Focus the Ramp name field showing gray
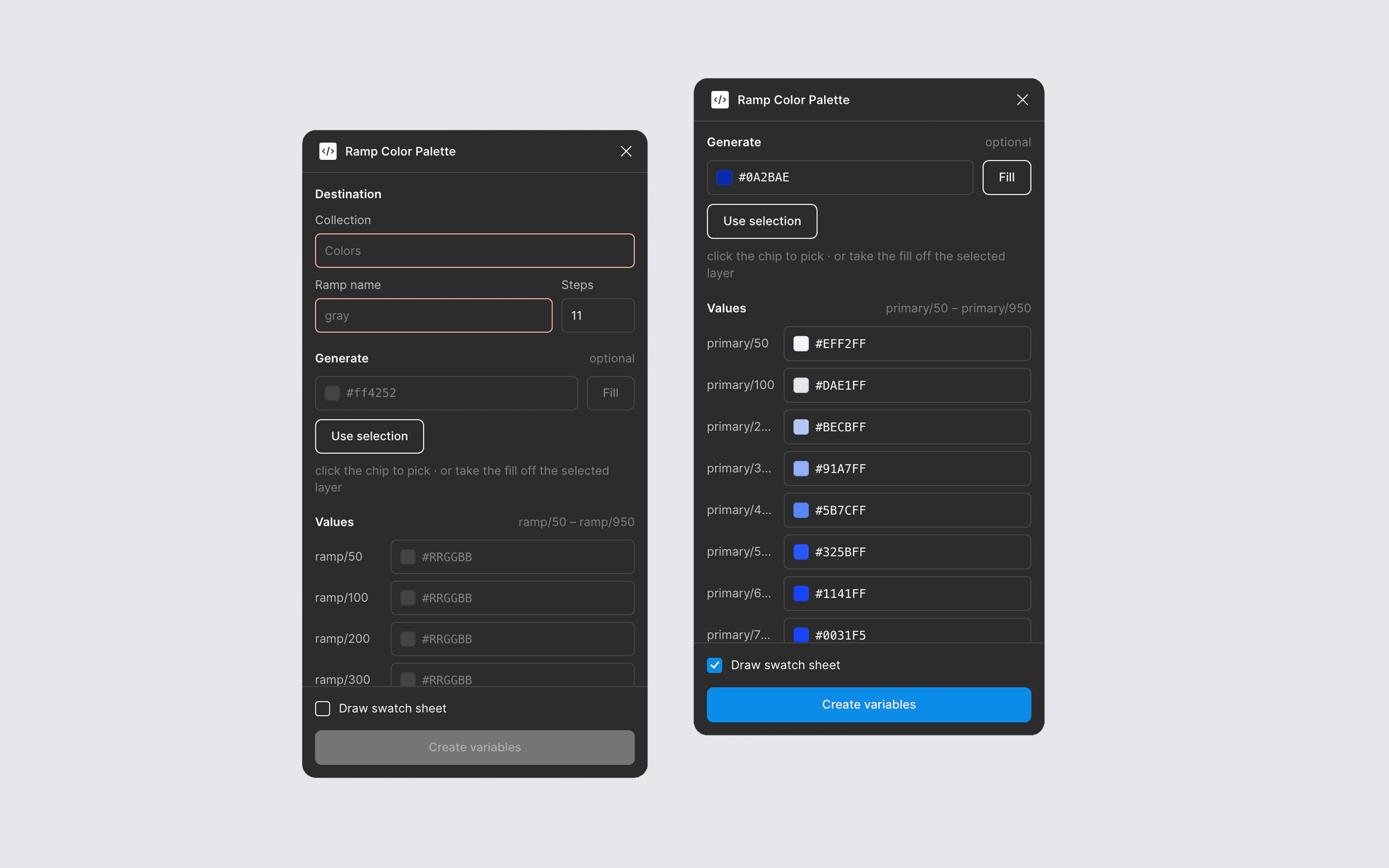Image resolution: width=1389 pixels, height=868 pixels. (x=433, y=316)
